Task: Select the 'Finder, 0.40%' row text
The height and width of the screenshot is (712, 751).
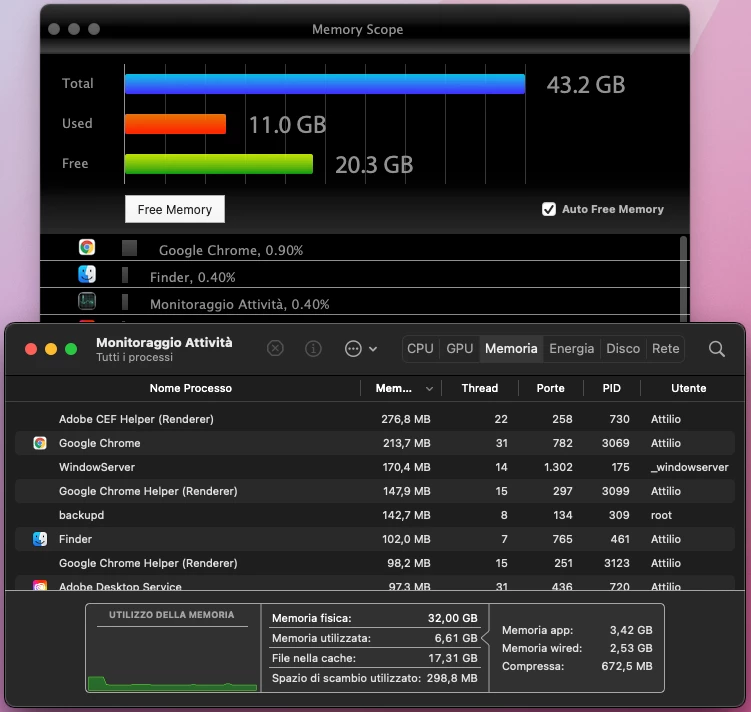Action: point(193,277)
